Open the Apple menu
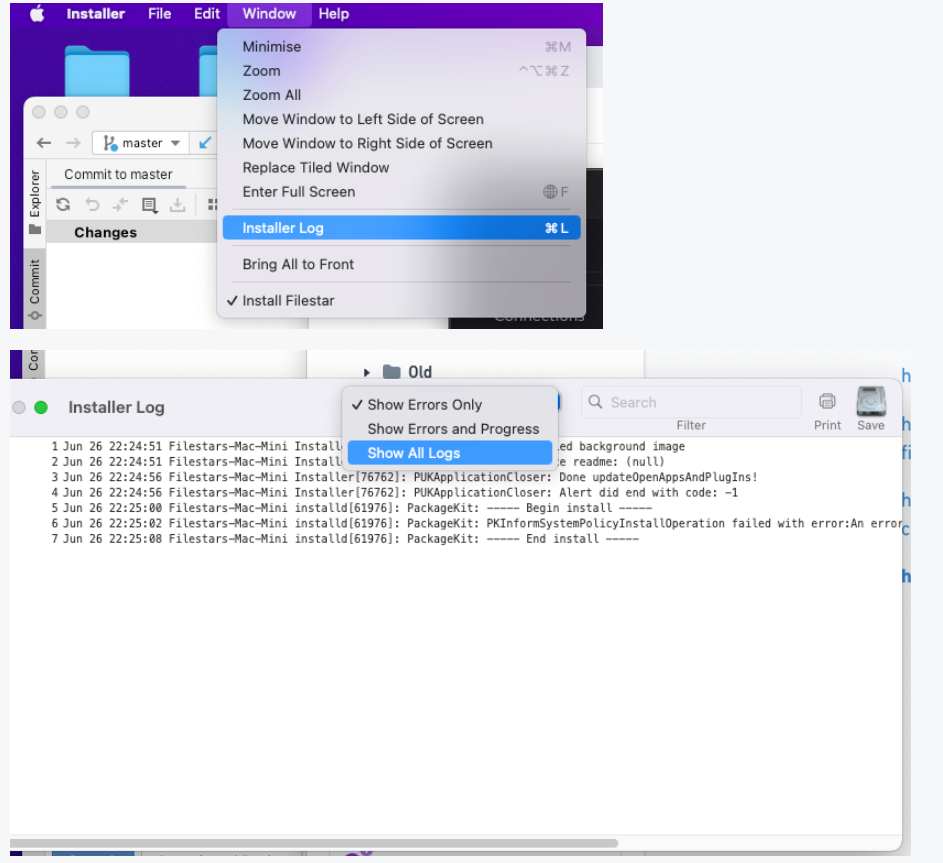Viewport: 943px width, 863px height. point(37,14)
